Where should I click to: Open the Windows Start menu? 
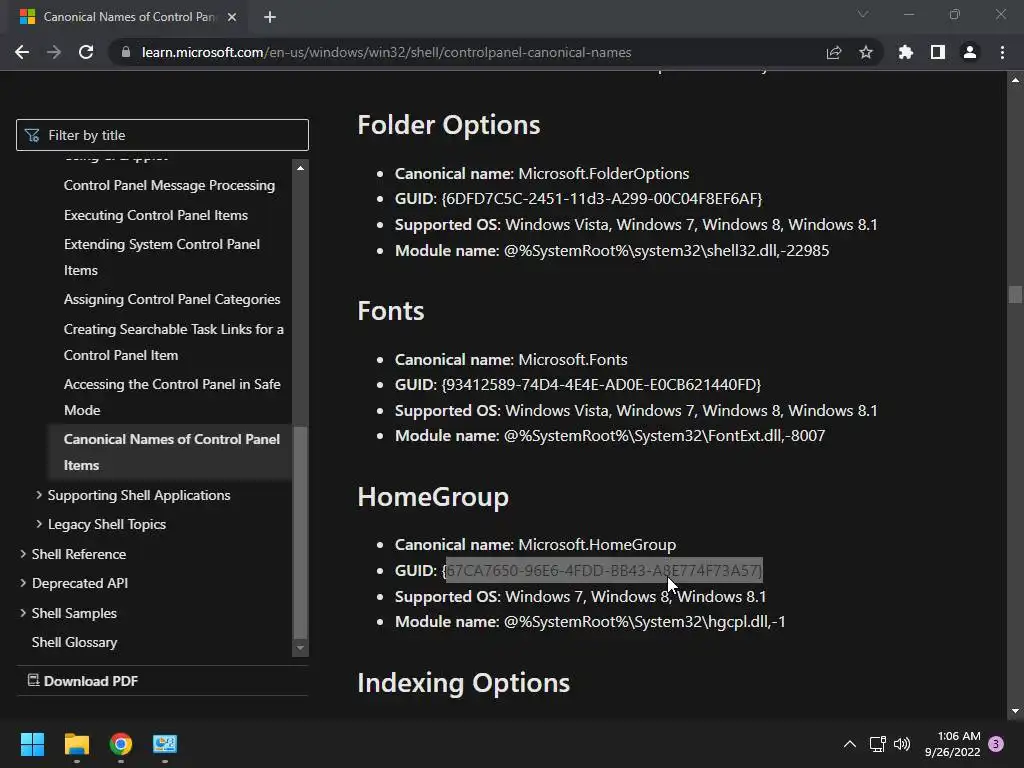point(32,744)
